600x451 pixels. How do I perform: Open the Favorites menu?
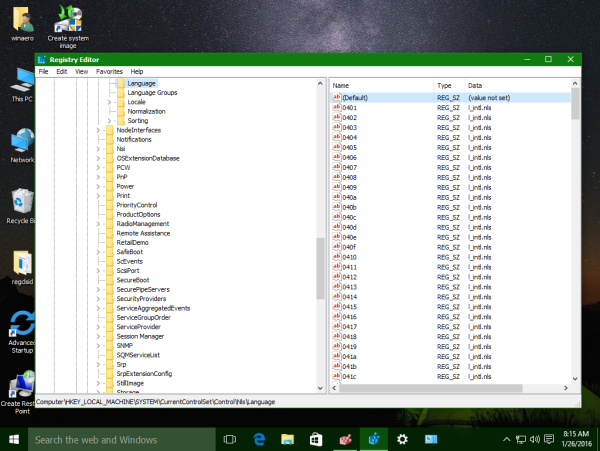109,72
